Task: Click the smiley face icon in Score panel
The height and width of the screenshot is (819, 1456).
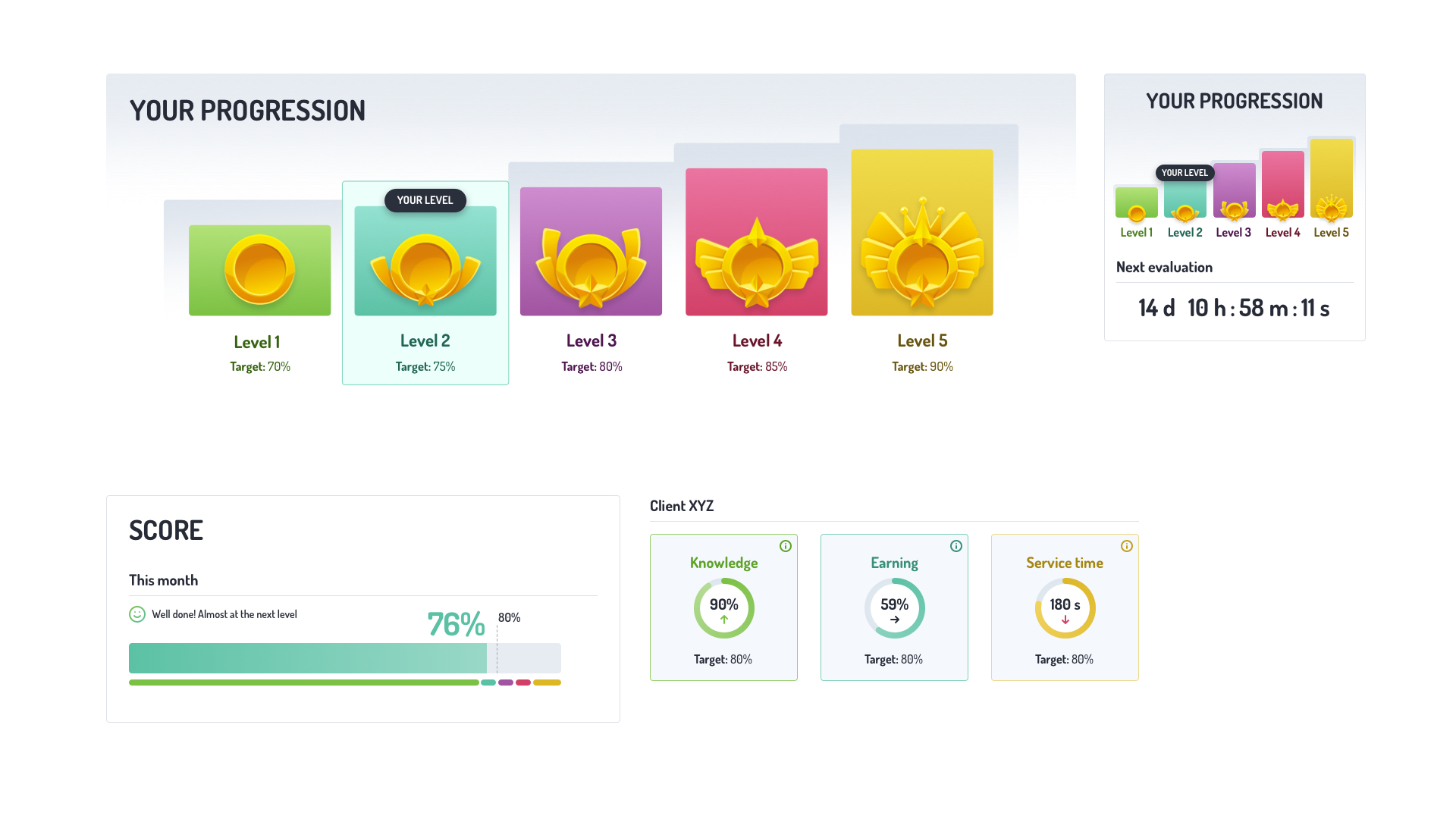Action: click(x=136, y=613)
